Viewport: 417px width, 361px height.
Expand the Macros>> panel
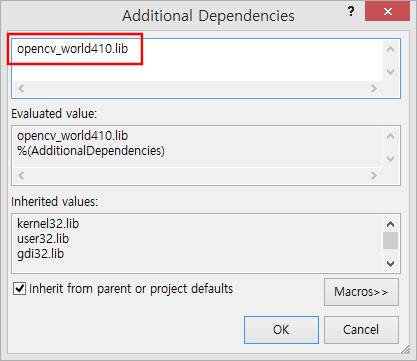[361, 292]
